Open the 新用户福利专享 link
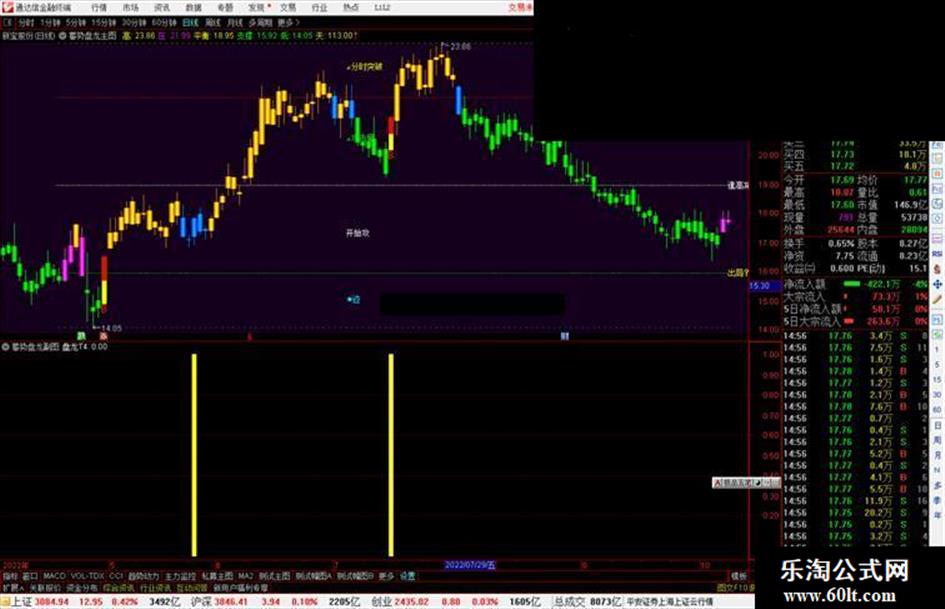Viewport: 945px width, 609px height. [x=241, y=588]
